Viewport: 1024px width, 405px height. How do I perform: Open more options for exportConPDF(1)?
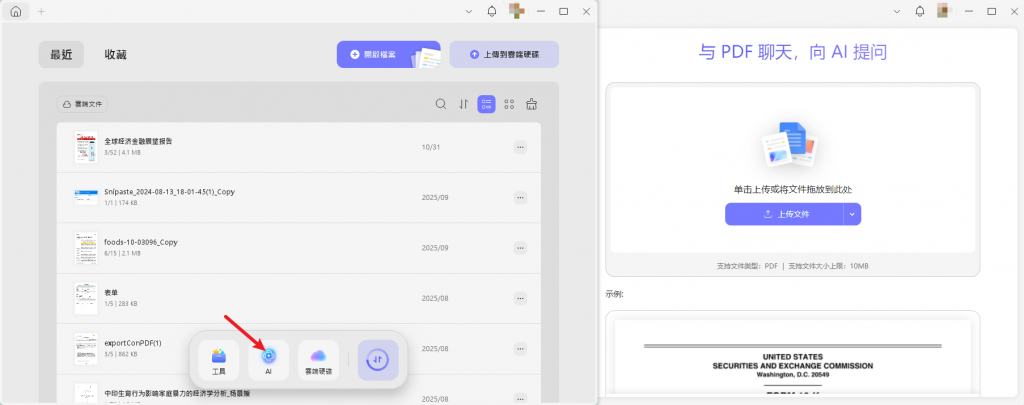tap(520, 348)
